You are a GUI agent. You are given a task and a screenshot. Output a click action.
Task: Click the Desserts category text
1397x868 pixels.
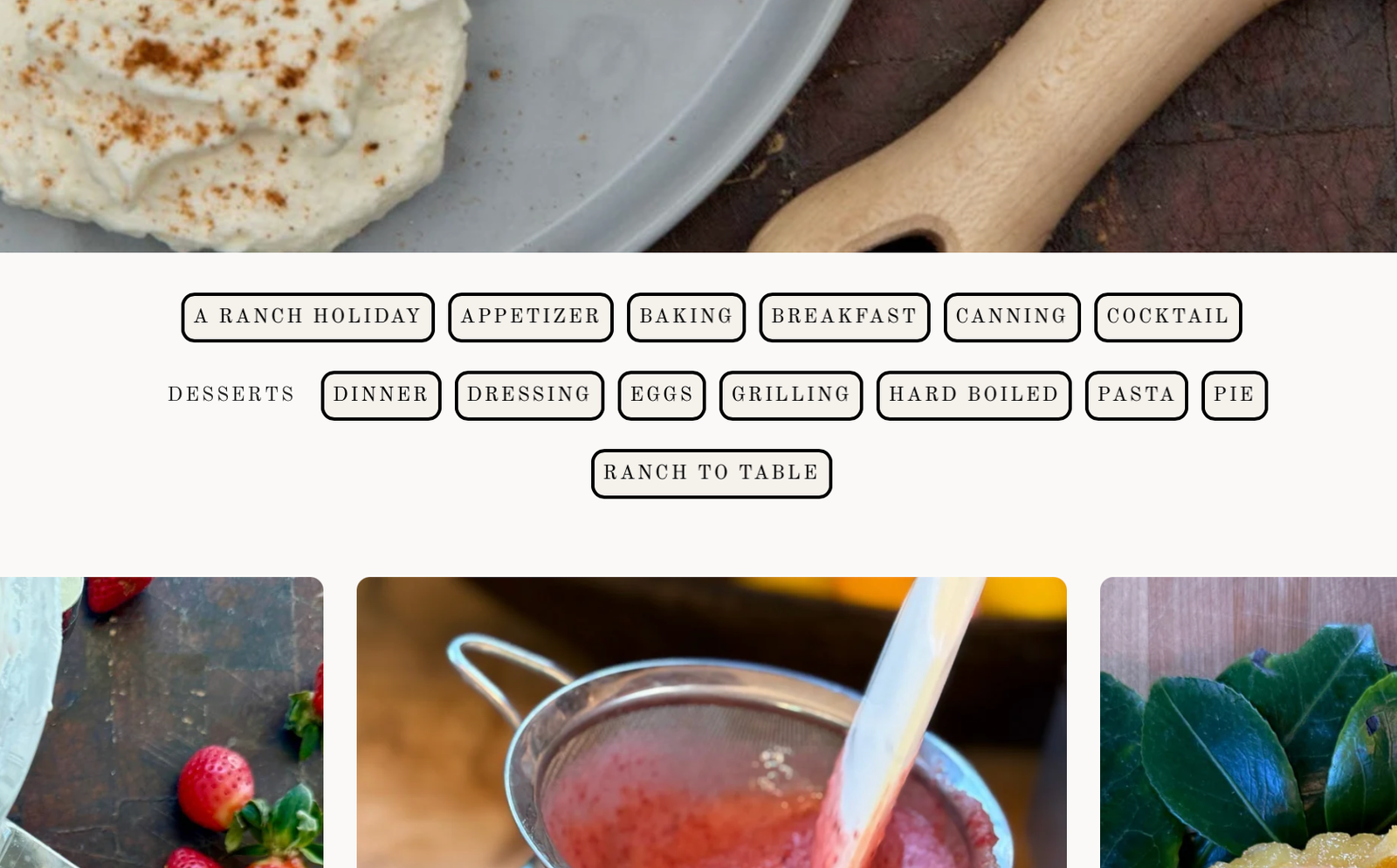231,395
